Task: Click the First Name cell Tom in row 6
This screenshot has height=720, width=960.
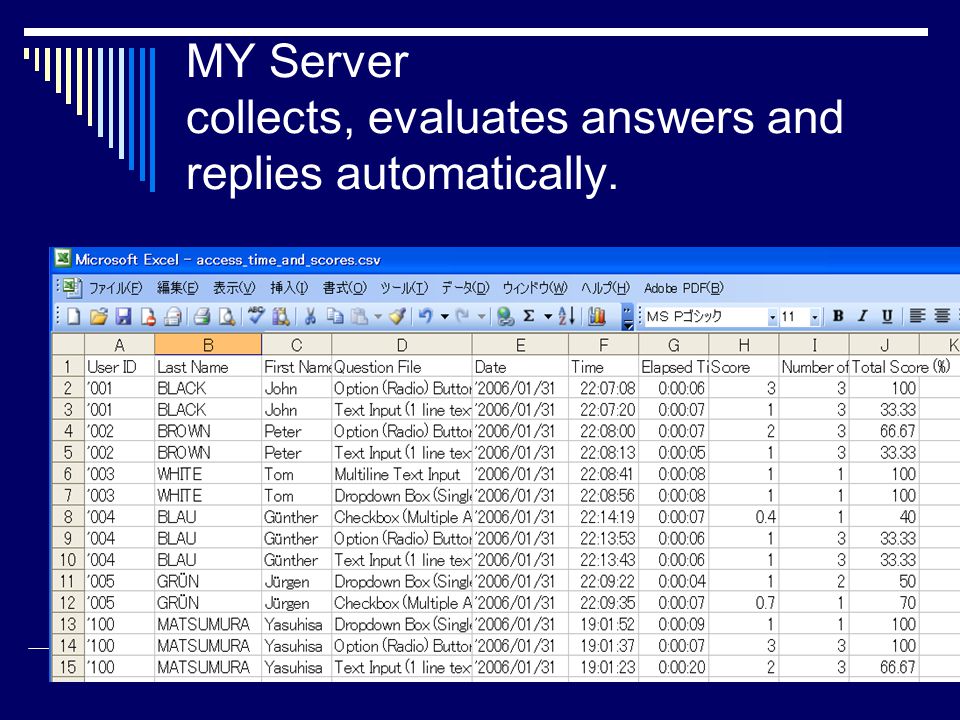Action: pyautogui.click(x=296, y=474)
